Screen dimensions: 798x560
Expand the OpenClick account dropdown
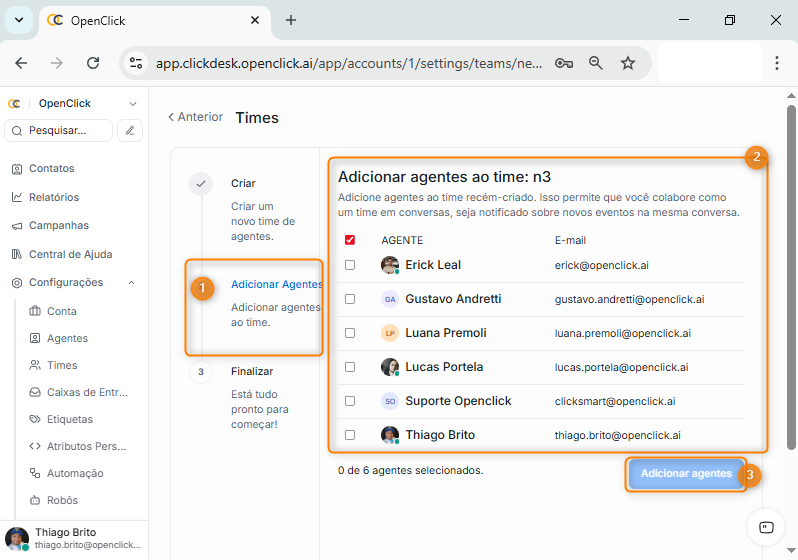(133, 103)
